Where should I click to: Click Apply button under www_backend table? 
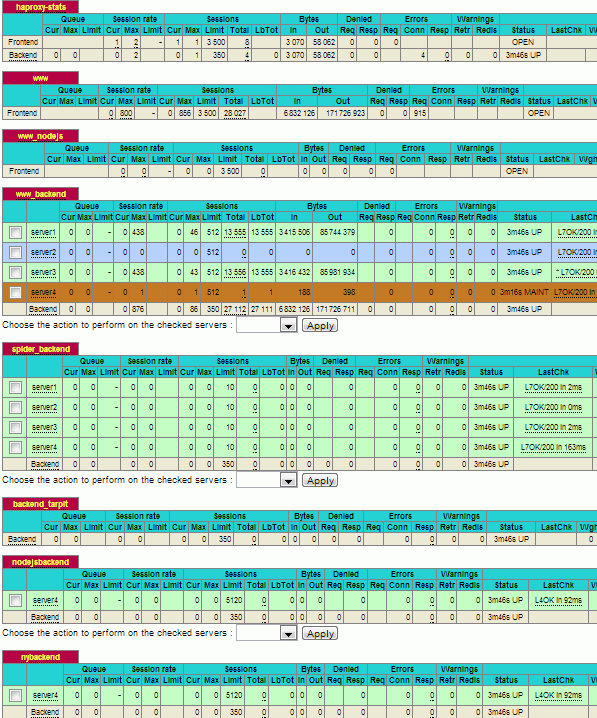(x=320, y=326)
